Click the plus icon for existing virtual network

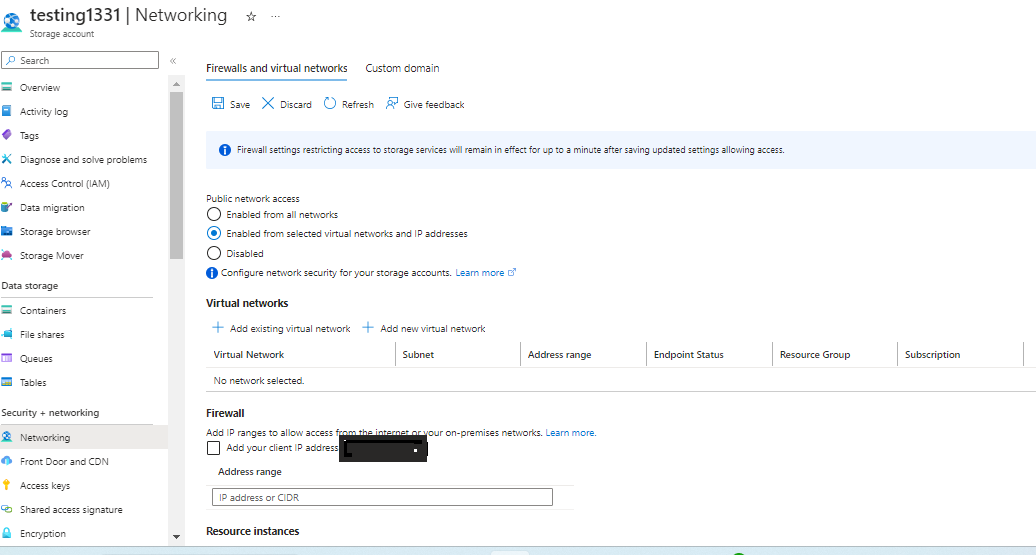(217, 328)
